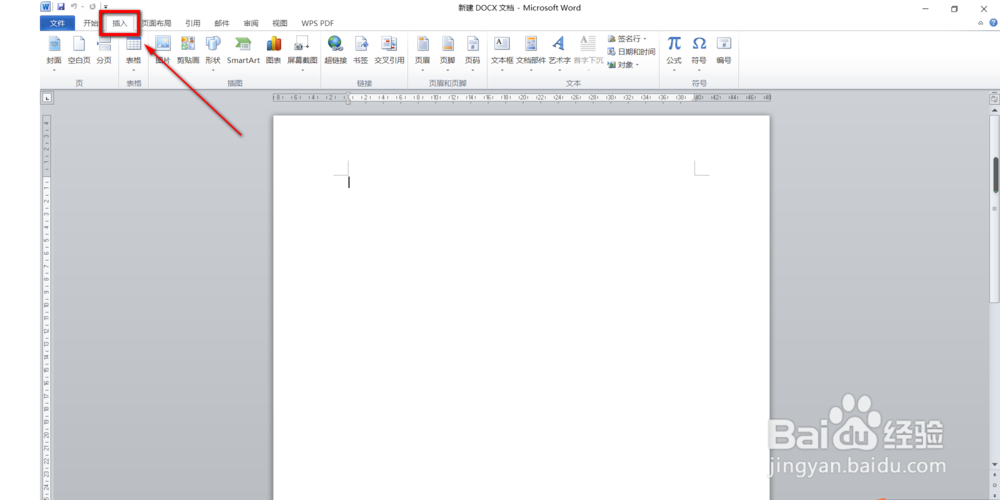1000x500 pixels.
Task: Open the File (文件) tab
Action: point(58,23)
